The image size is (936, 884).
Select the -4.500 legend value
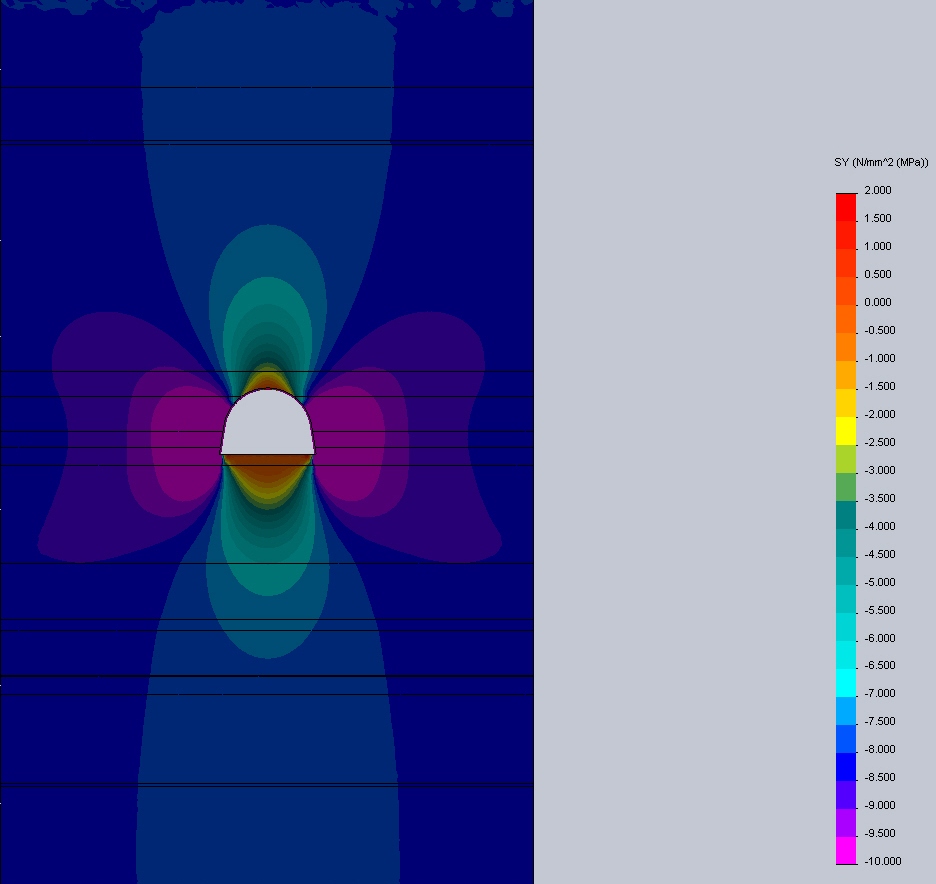click(879, 555)
